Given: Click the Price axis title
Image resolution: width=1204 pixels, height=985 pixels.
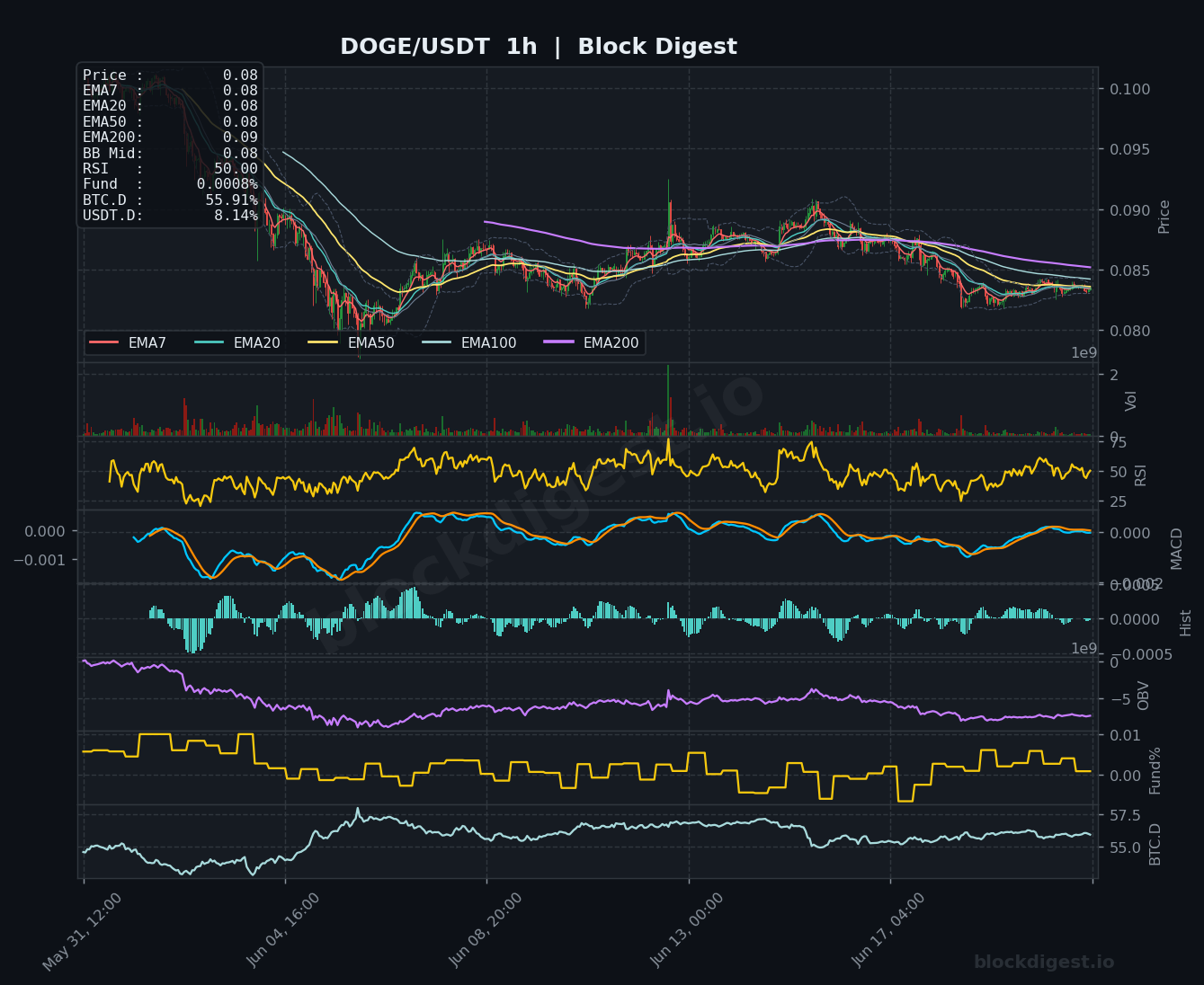Looking at the screenshot, I should 1164,217.
